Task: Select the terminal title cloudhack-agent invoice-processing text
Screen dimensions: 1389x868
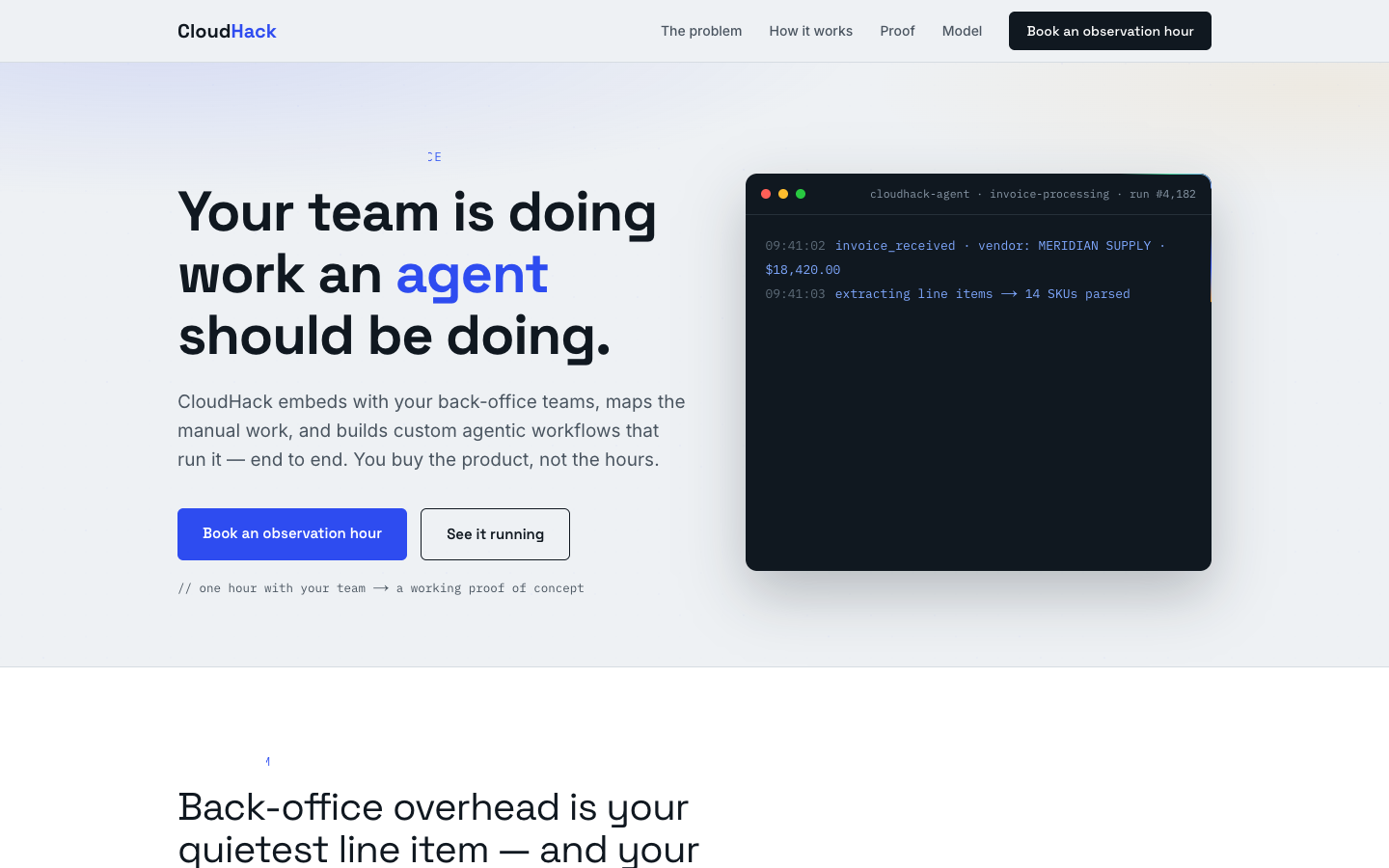Action: pyautogui.click(x=1033, y=194)
